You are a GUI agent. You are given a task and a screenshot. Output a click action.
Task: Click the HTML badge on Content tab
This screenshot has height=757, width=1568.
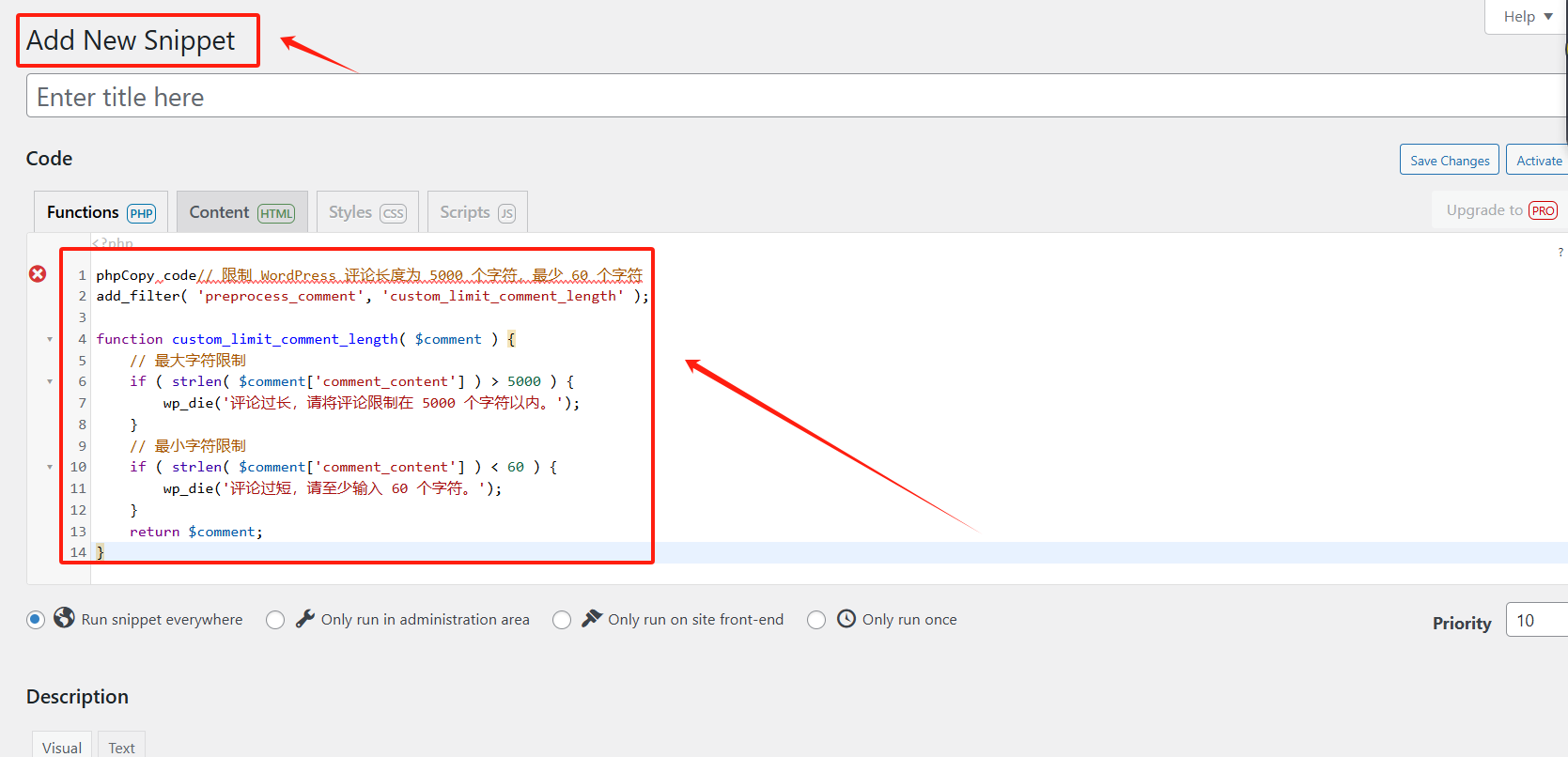[x=276, y=213]
